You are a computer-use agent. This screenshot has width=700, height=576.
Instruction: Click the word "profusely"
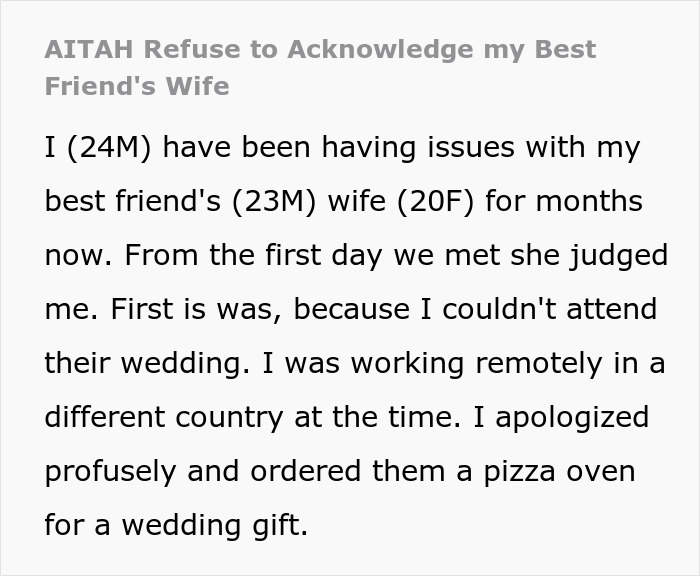point(110,472)
